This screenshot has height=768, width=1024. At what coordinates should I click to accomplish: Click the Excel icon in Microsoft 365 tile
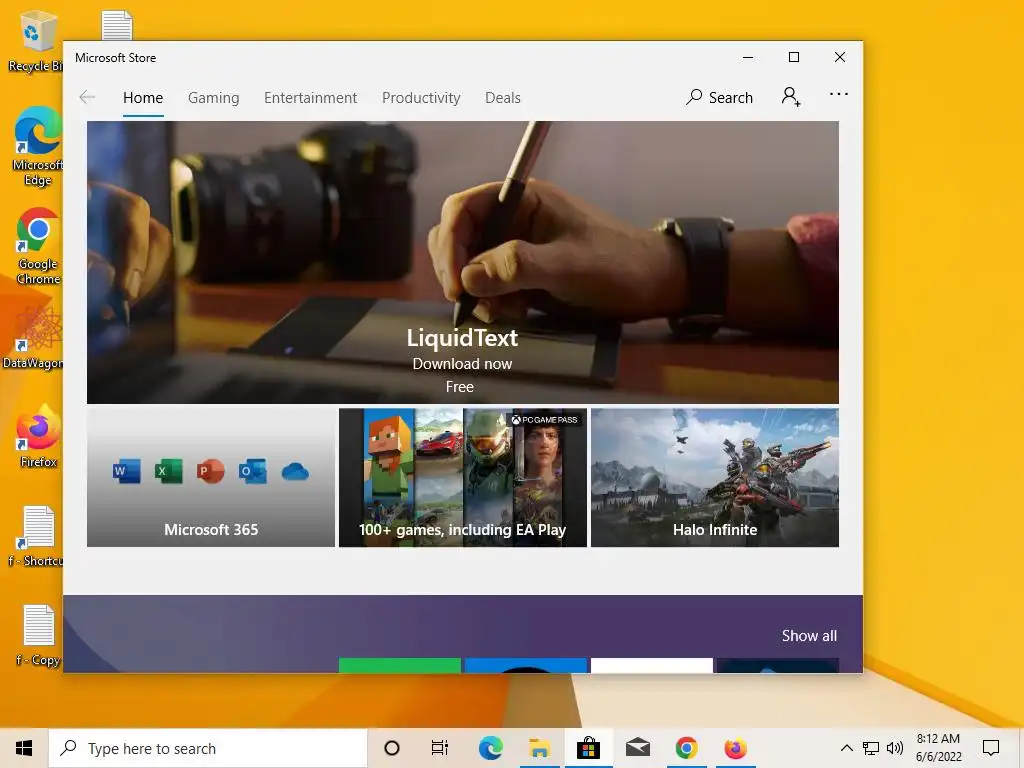pos(168,471)
